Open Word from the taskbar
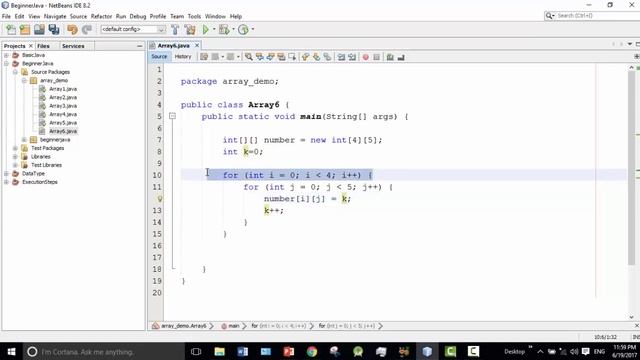The height and width of the screenshot is (360, 640). pyautogui.click(x=242, y=351)
